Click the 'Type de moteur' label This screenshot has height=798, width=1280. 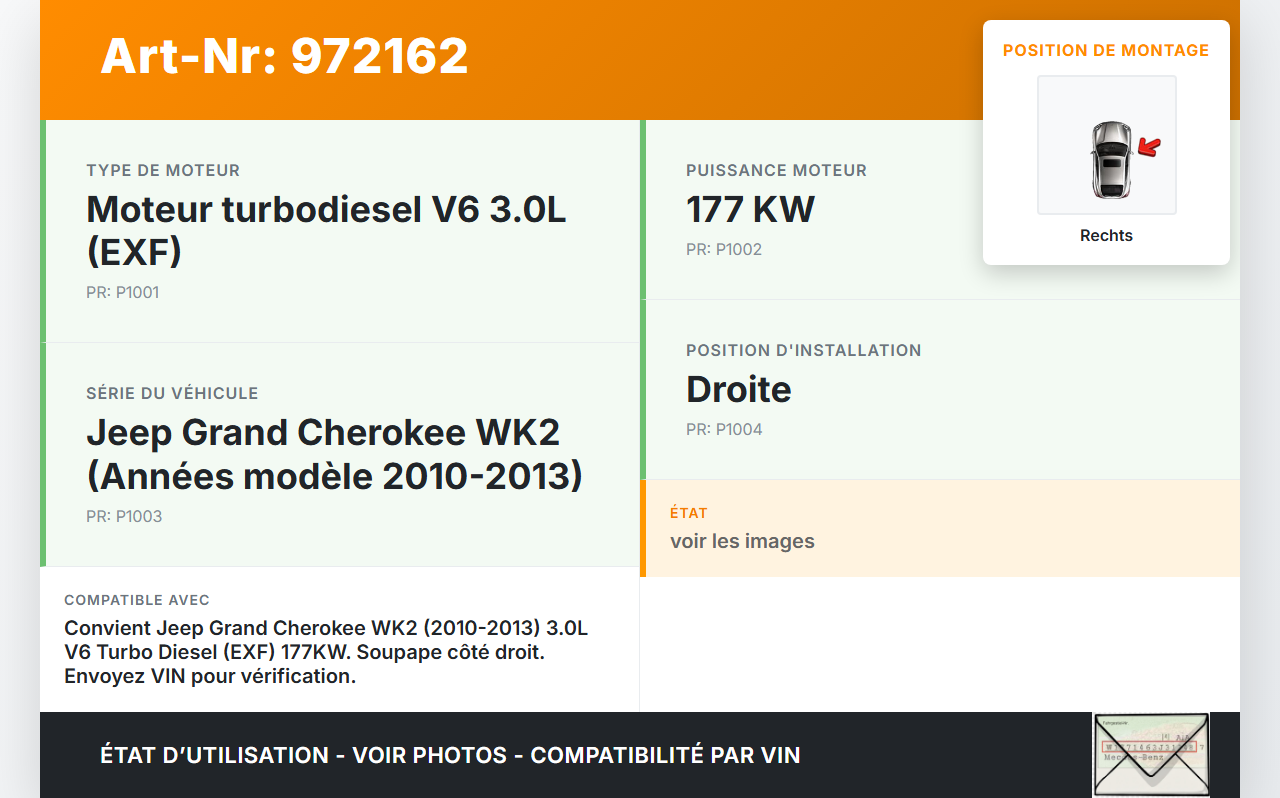click(x=163, y=171)
